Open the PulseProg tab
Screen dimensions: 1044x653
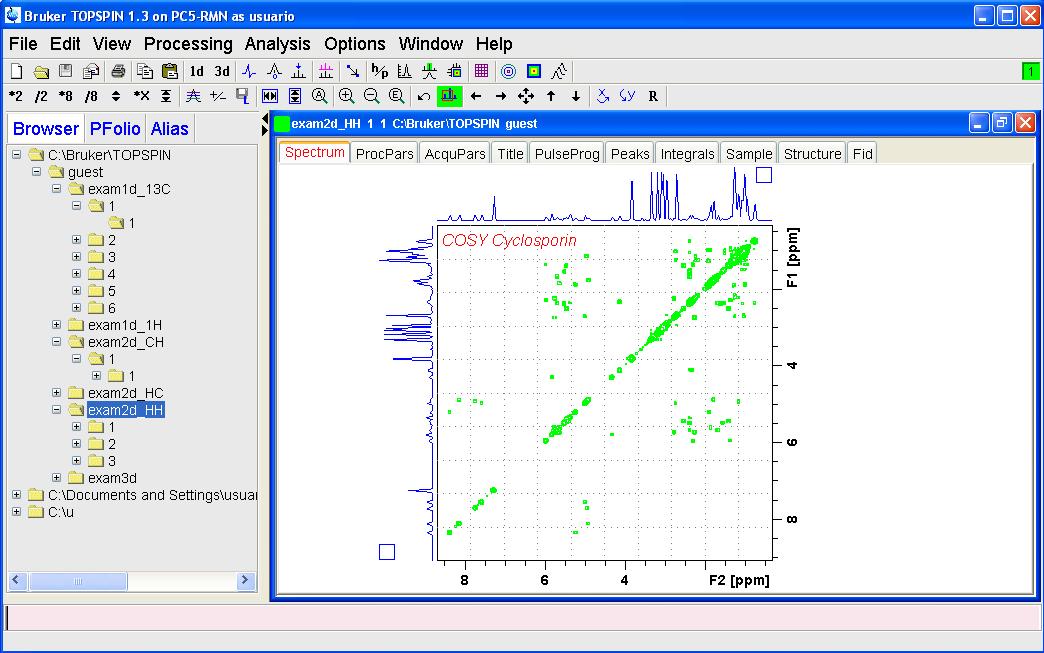[567, 154]
